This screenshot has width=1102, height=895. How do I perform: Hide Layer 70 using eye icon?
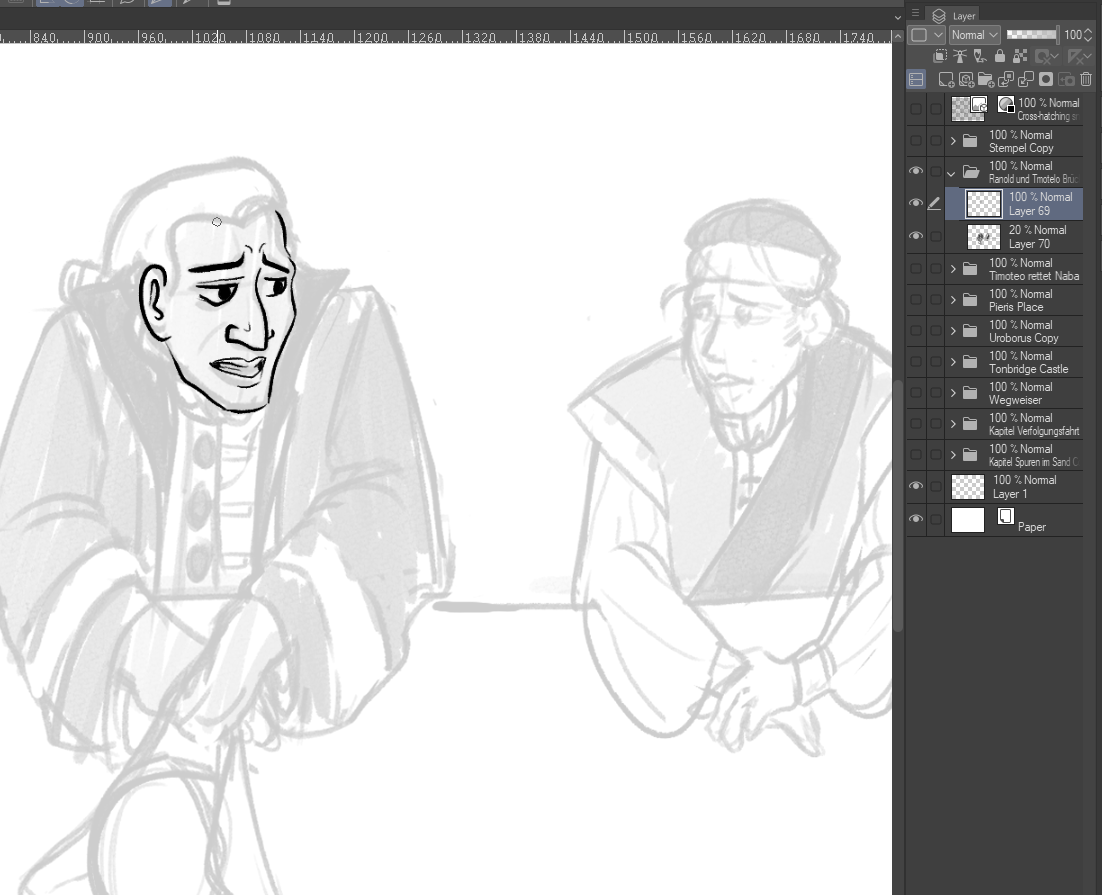click(915, 236)
